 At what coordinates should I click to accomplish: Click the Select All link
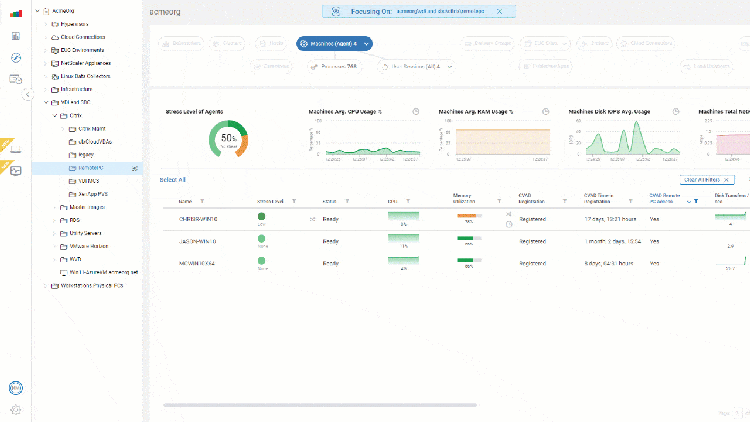pos(173,180)
